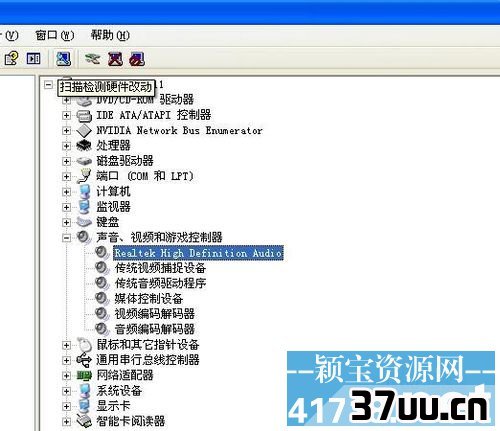
Task: Click the speaker icon beside 媒体控制设备
Action: pyautogui.click(x=102, y=298)
